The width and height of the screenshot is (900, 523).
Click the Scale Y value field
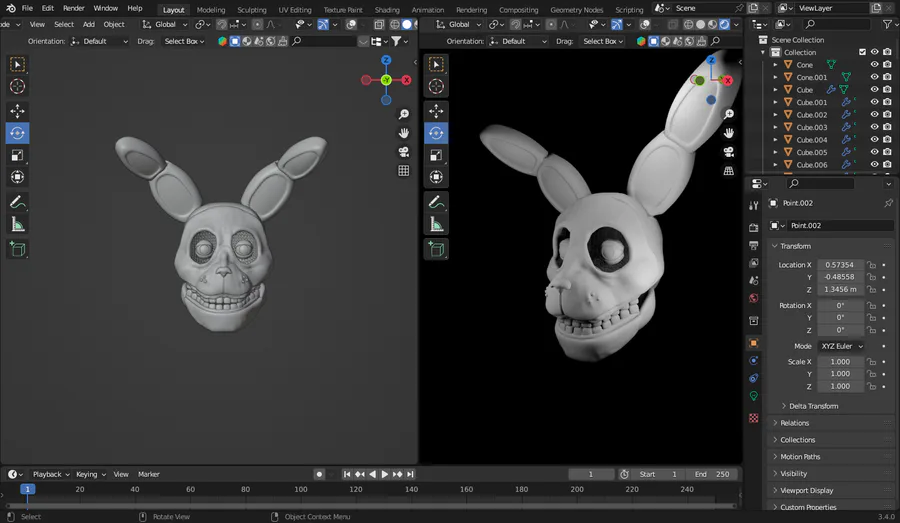840,374
